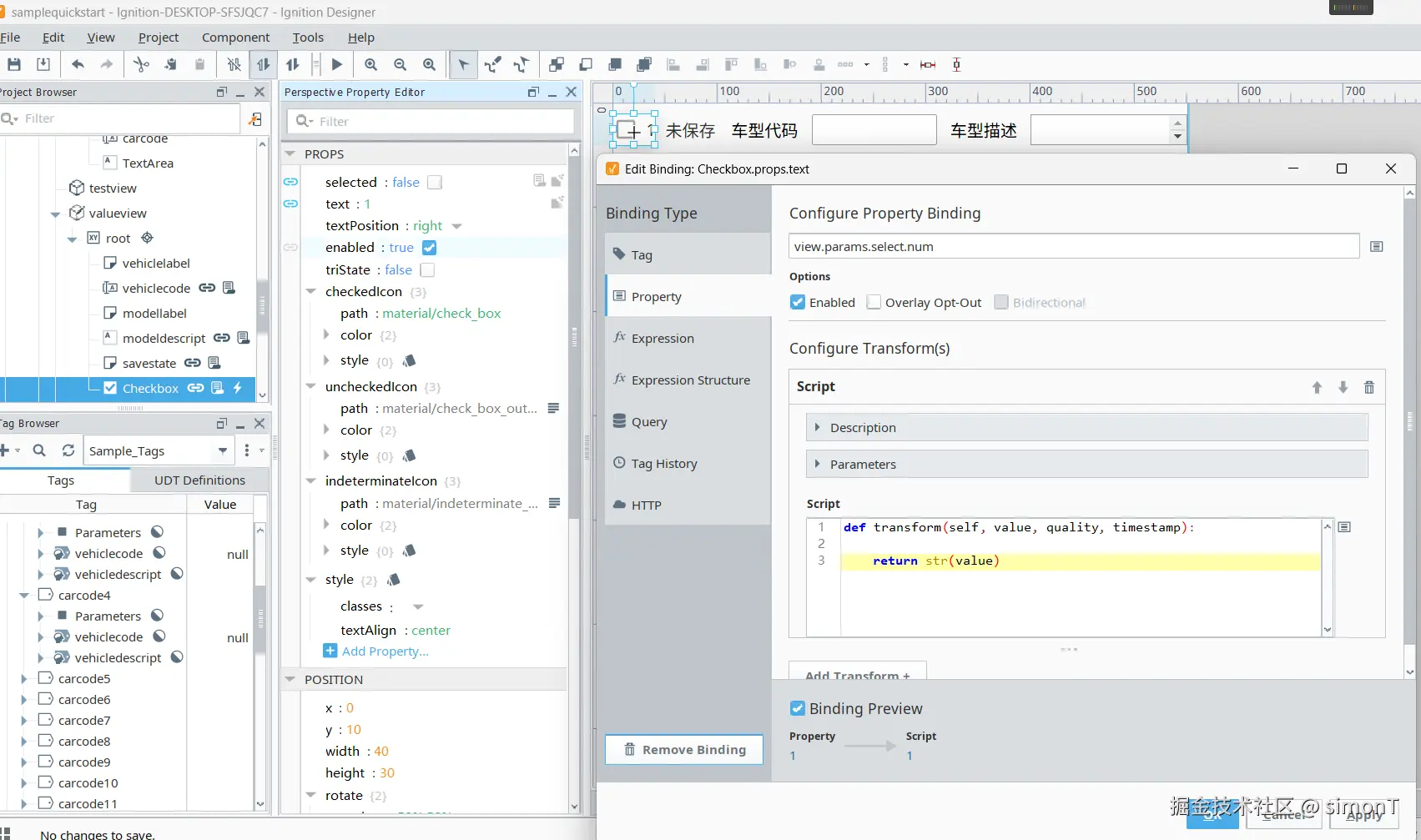Viewport: 1421px width, 840px height.
Task: Select vehiclecode in Project Browser tree
Action: (156, 288)
